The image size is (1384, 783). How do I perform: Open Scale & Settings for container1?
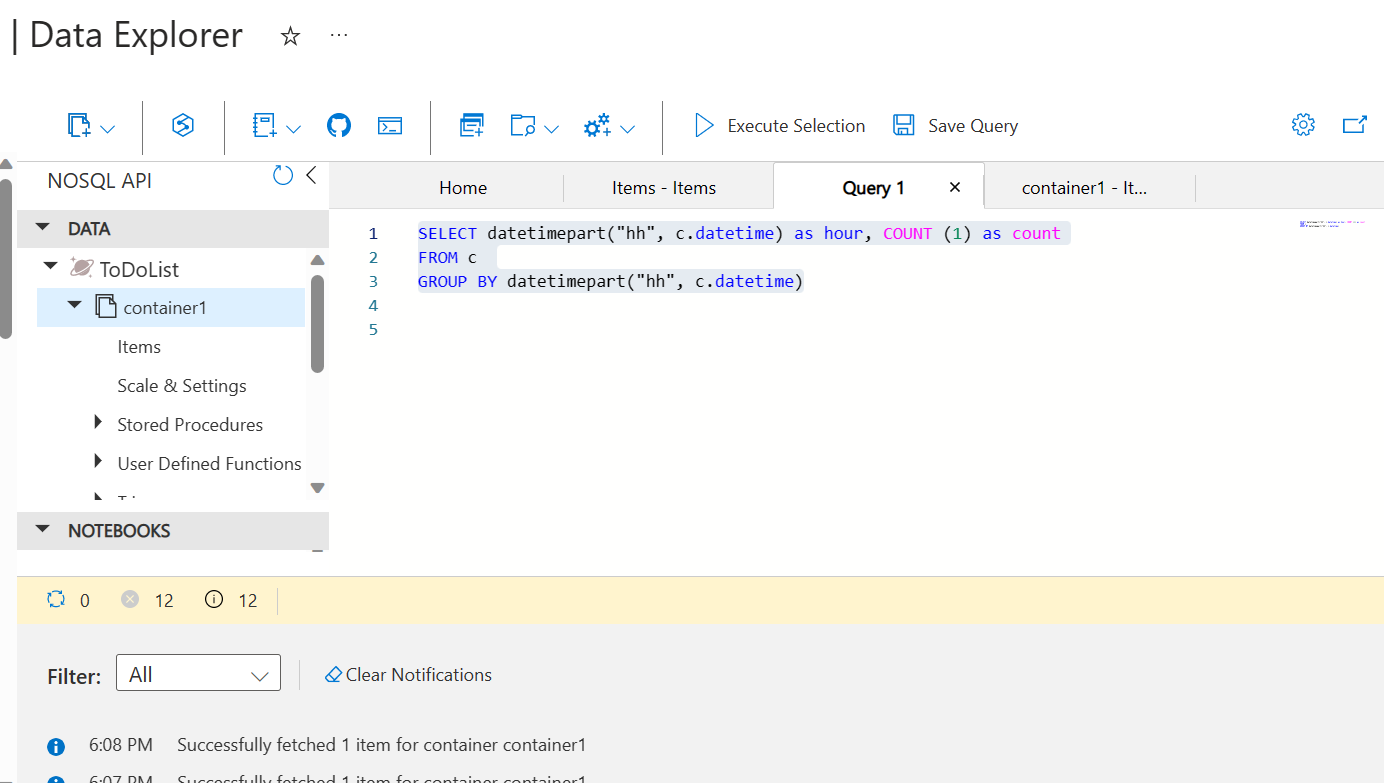[x=181, y=385]
